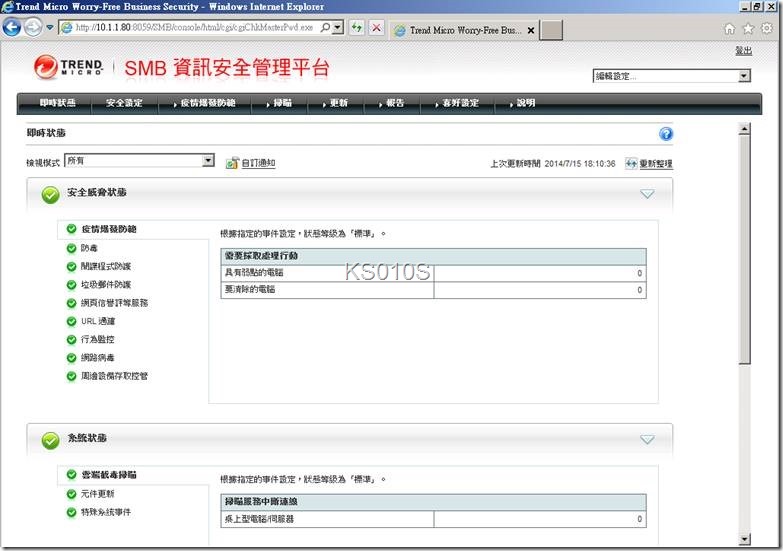Open the IE tools gear

[767, 28]
